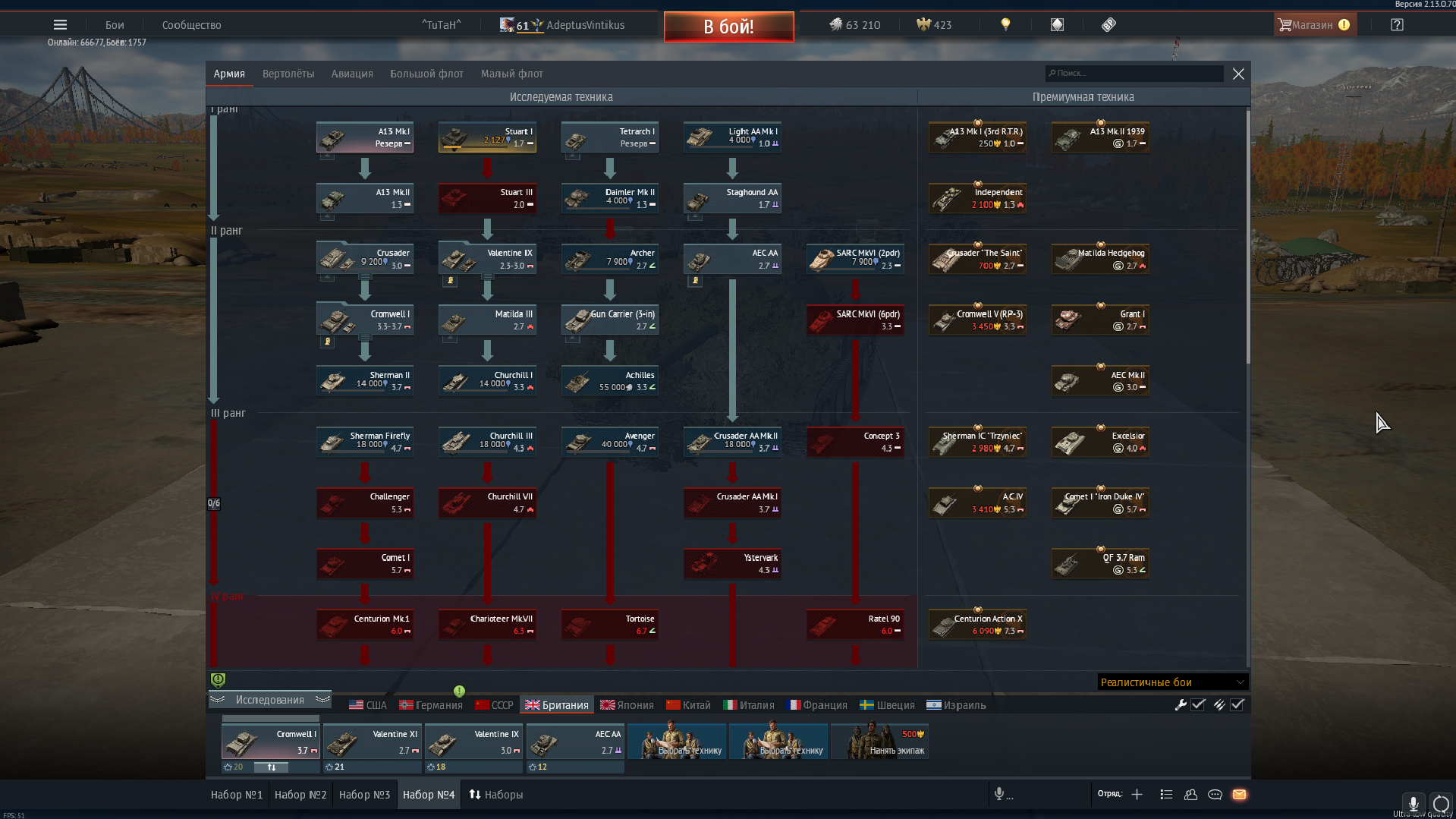Open the orange mail envelope icon
Screen dimensions: 1456x819
click(x=1239, y=794)
